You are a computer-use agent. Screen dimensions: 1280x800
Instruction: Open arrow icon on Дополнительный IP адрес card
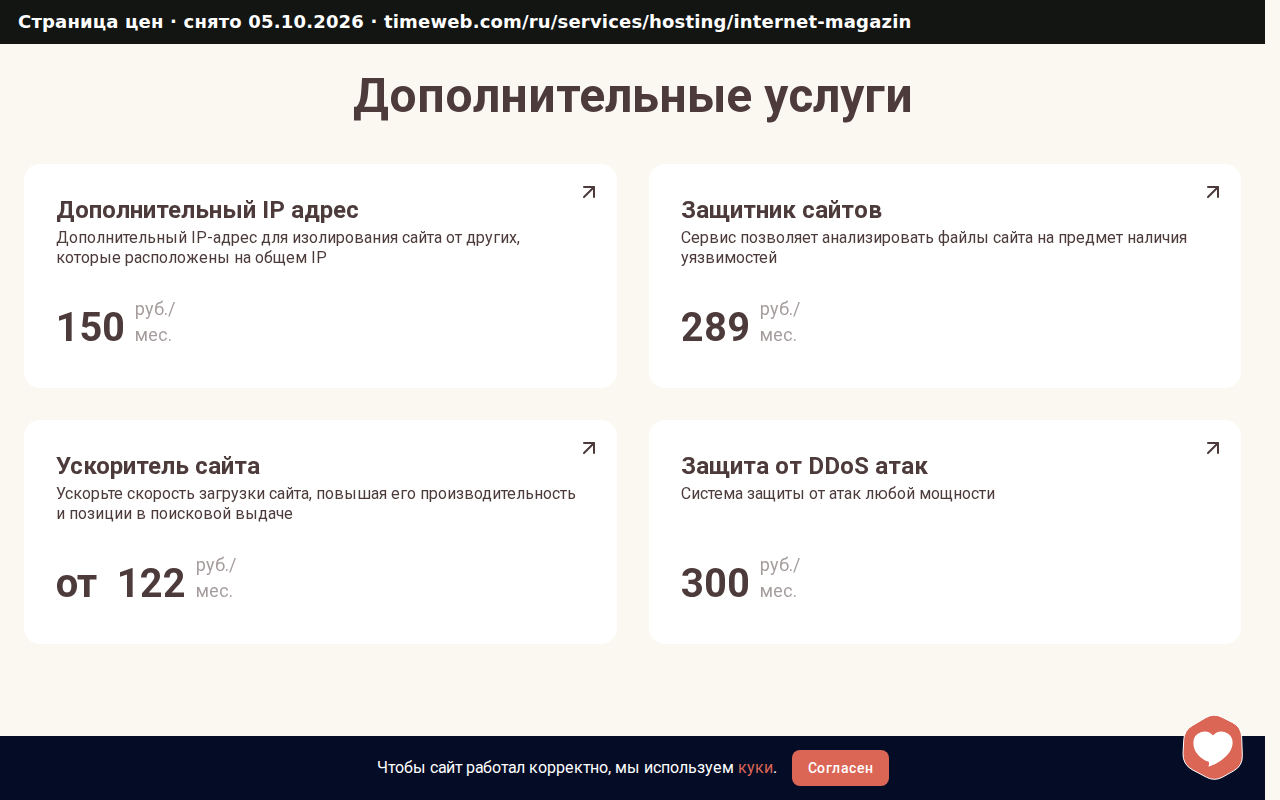pyautogui.click(x=589, y=192)
